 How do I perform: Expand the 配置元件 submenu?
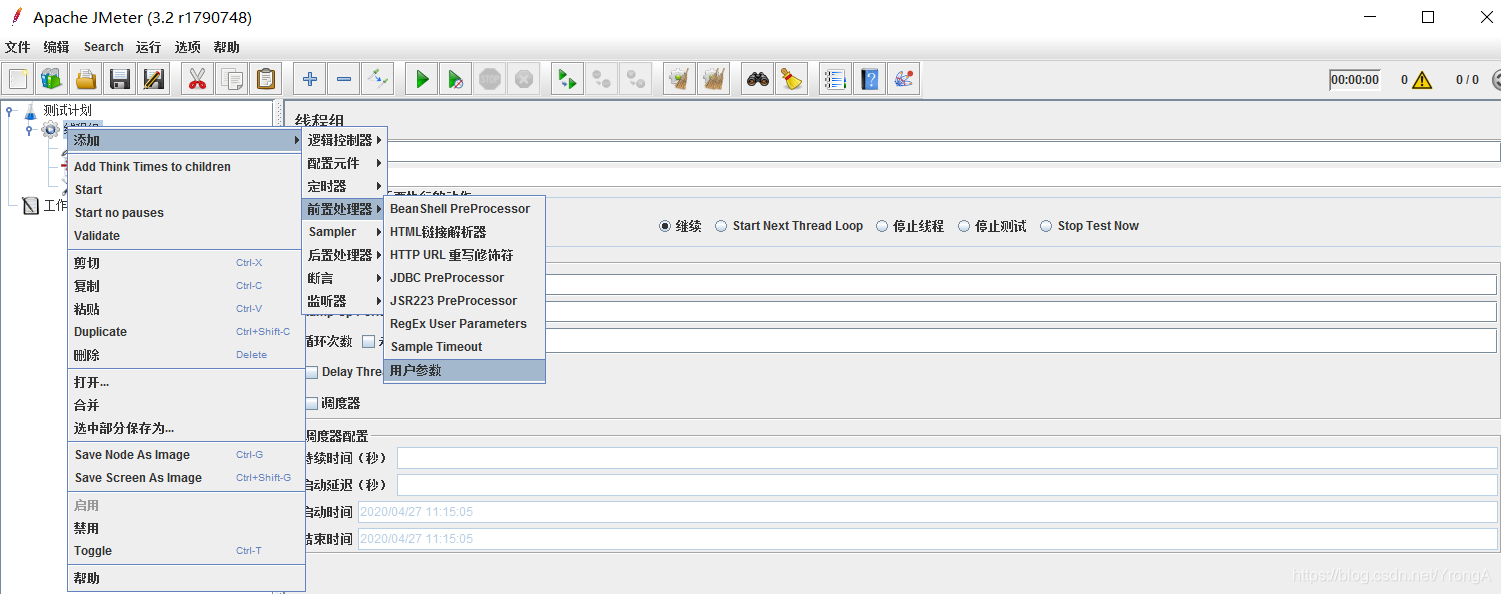coord(344,163)
